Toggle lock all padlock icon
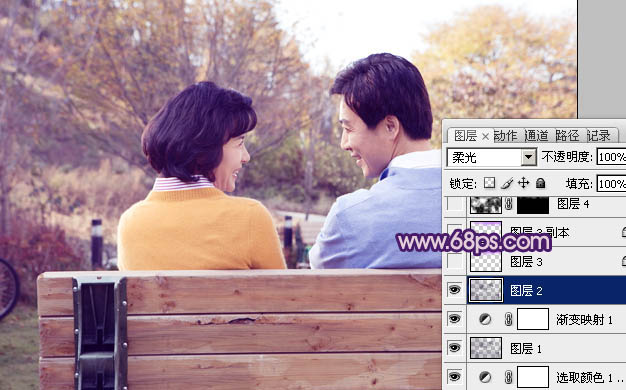626x390 pixels. [x=541, y=183]
